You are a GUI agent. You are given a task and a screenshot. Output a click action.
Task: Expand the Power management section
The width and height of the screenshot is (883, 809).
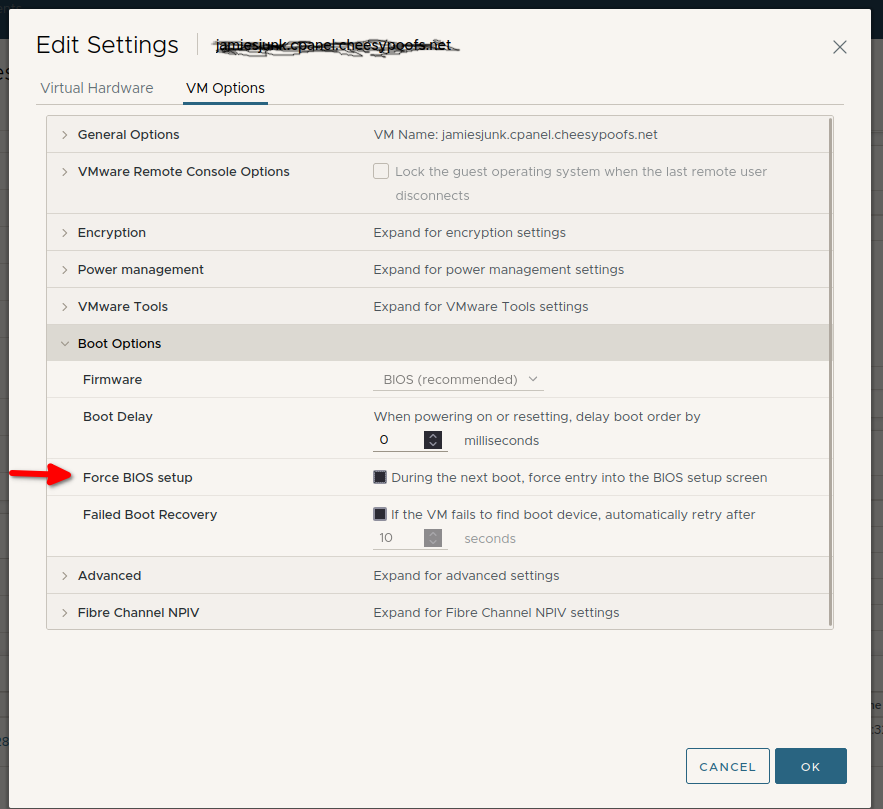coord(65,270)
